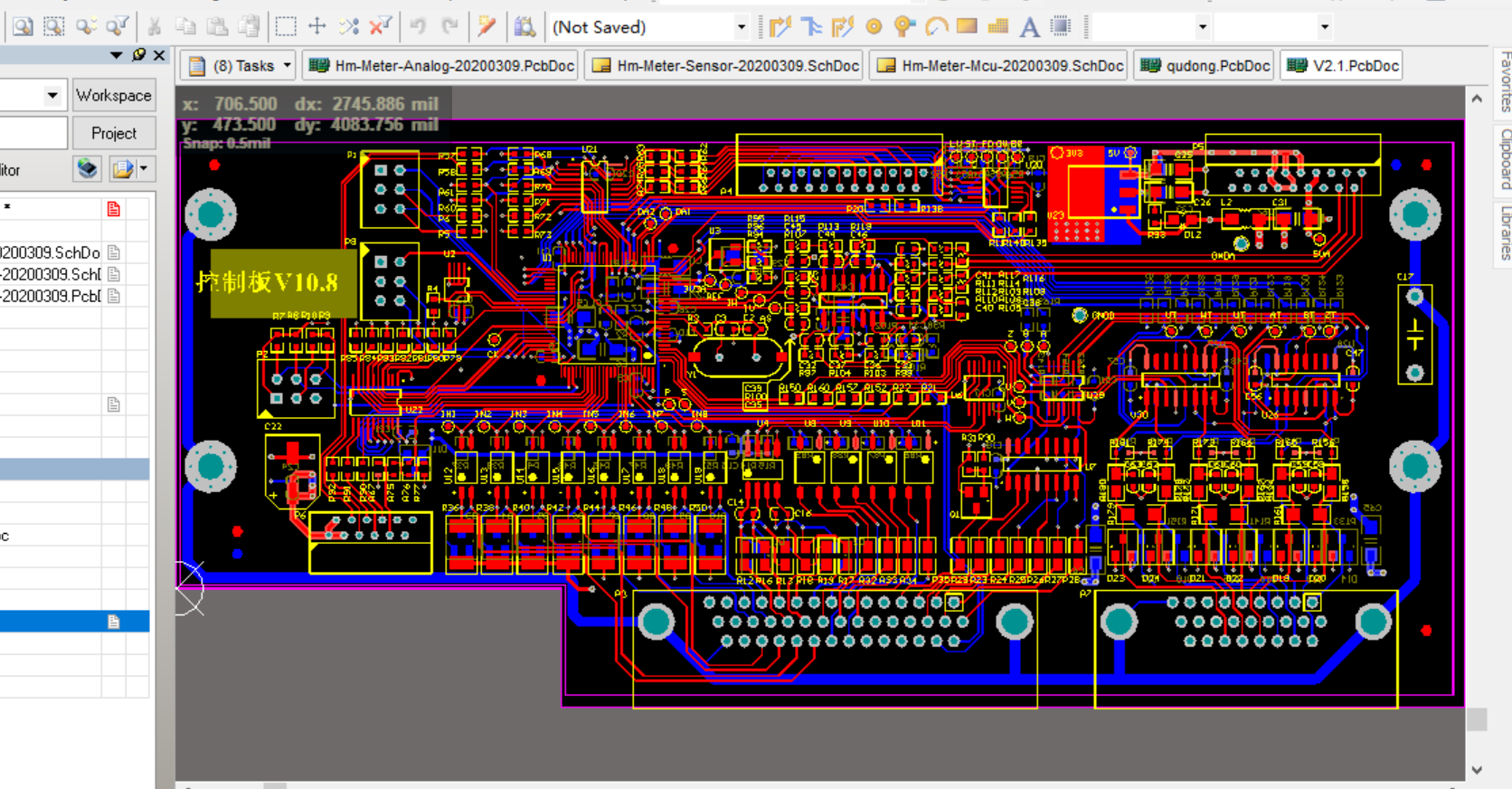Click Zoom on Filtered Objects icon
This screenshot has width=1512, height=789.
point(118,26)
